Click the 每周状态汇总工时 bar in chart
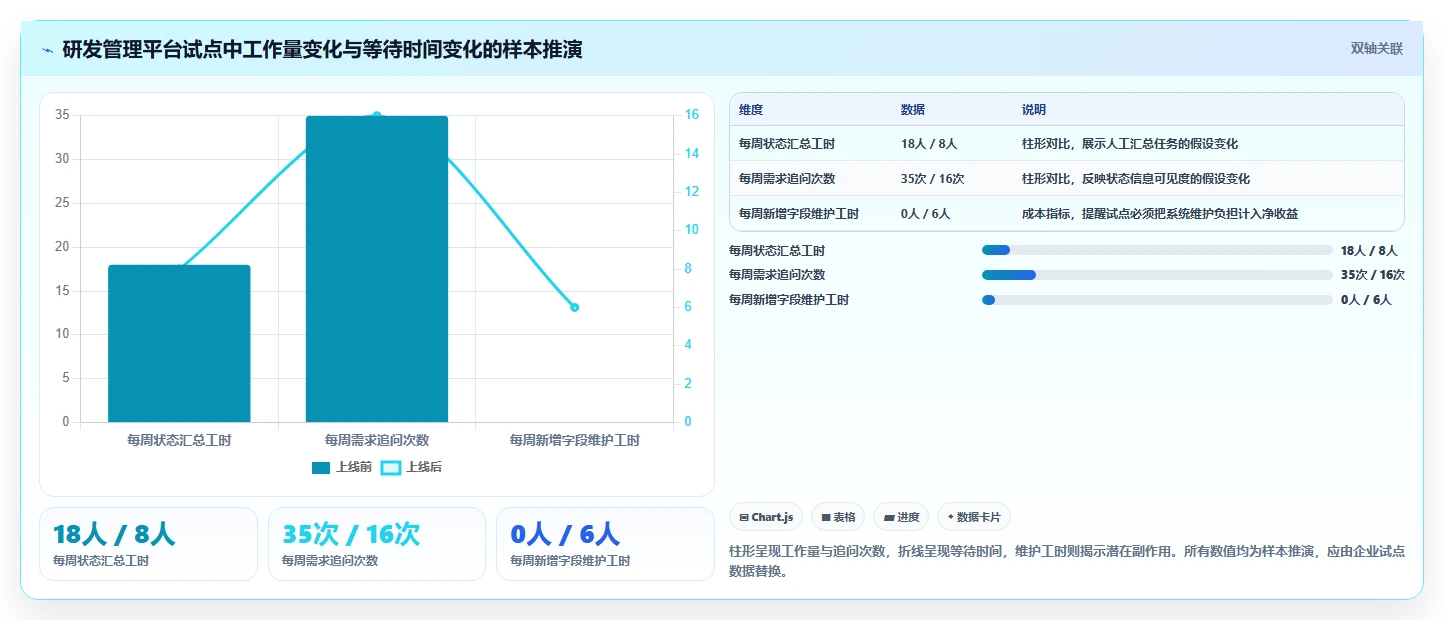1444x620 pixels. point(179,343)
